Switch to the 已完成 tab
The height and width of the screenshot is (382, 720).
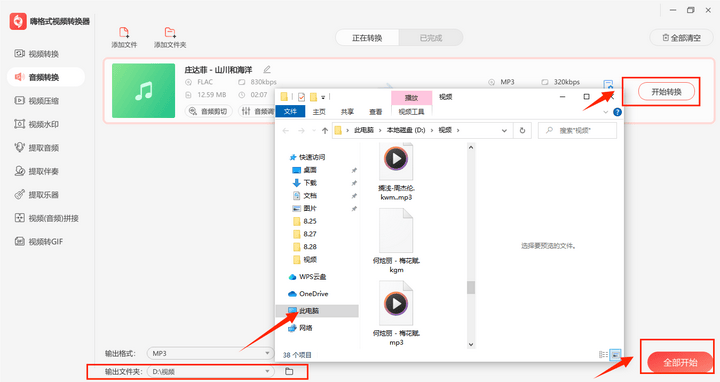pos(431,38)
